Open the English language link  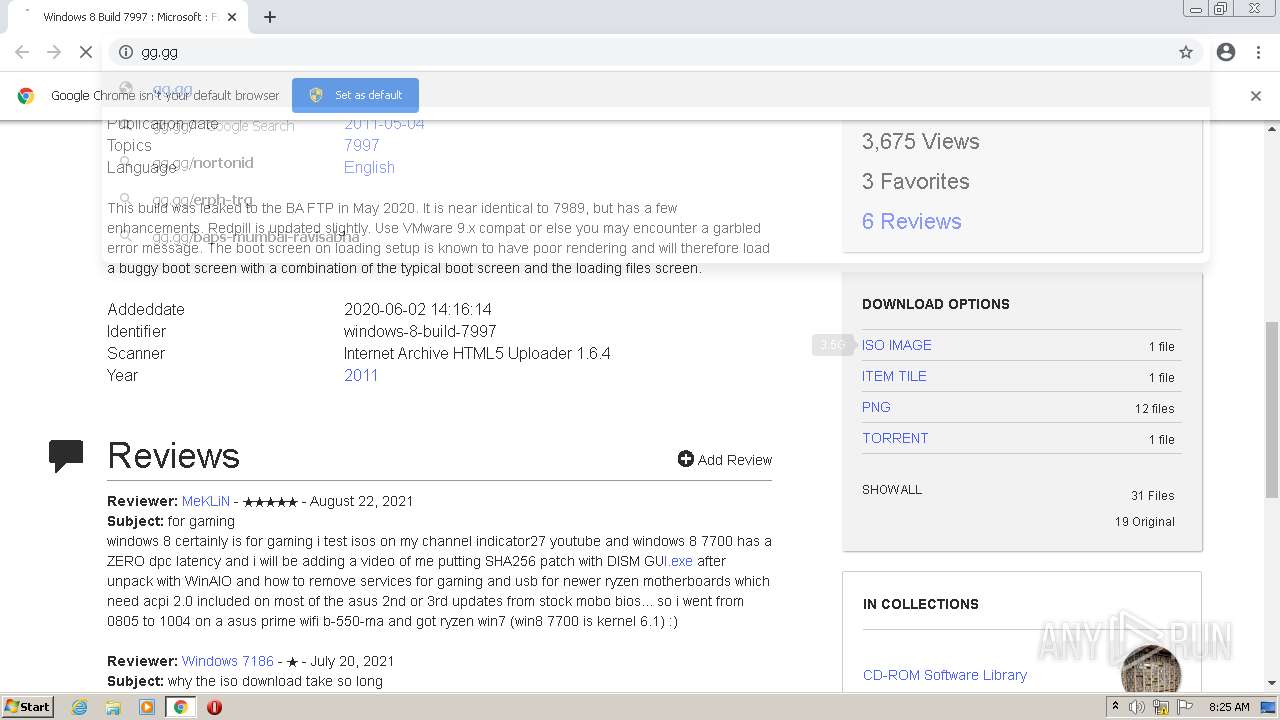369,167
